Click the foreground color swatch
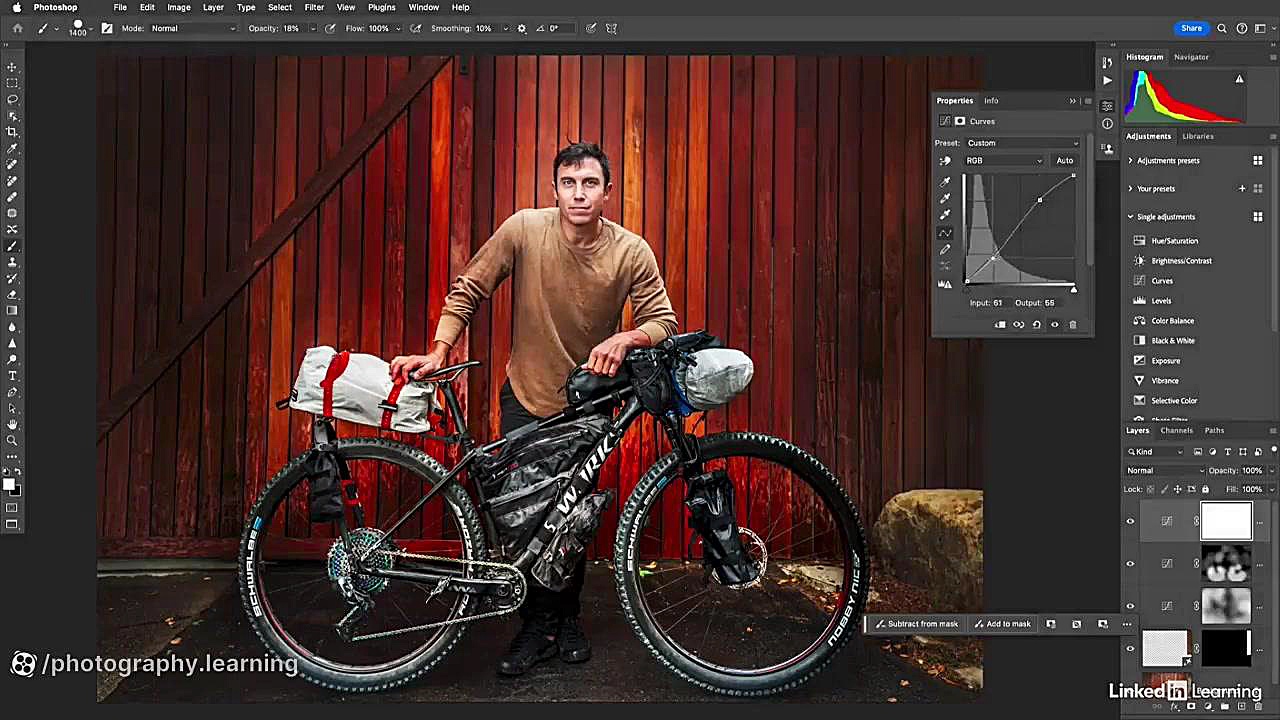 [8, 485]
